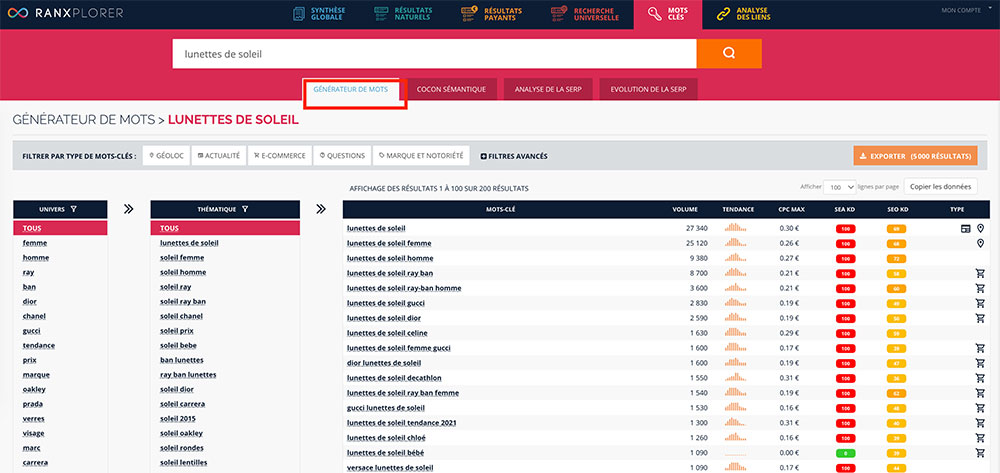The image size is (1000, 473).
Task: Click cart icon for "lunettes de soleil dior"
Action: (x=980, y=318)
